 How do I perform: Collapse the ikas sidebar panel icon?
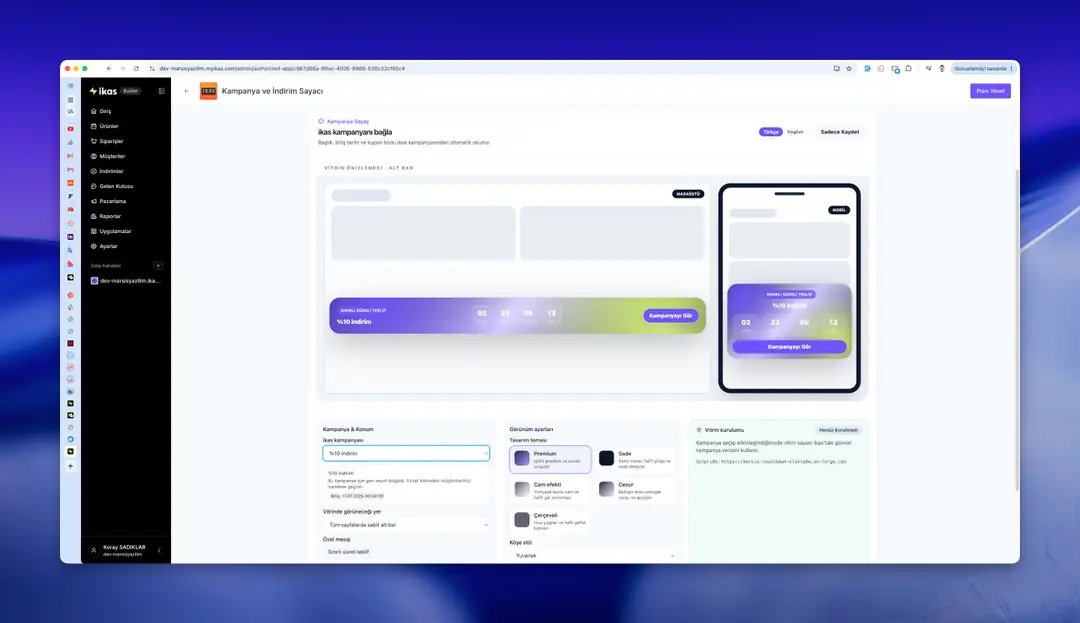[x=161, y=91]
